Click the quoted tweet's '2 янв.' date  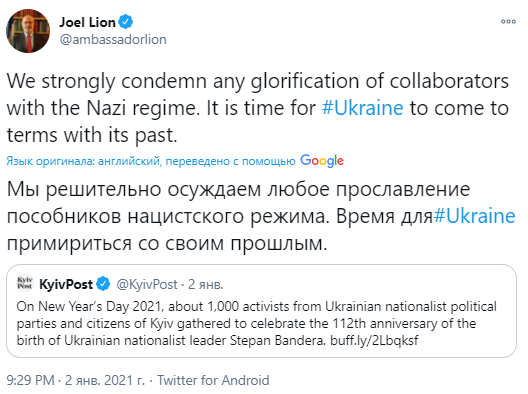[206, 285]
